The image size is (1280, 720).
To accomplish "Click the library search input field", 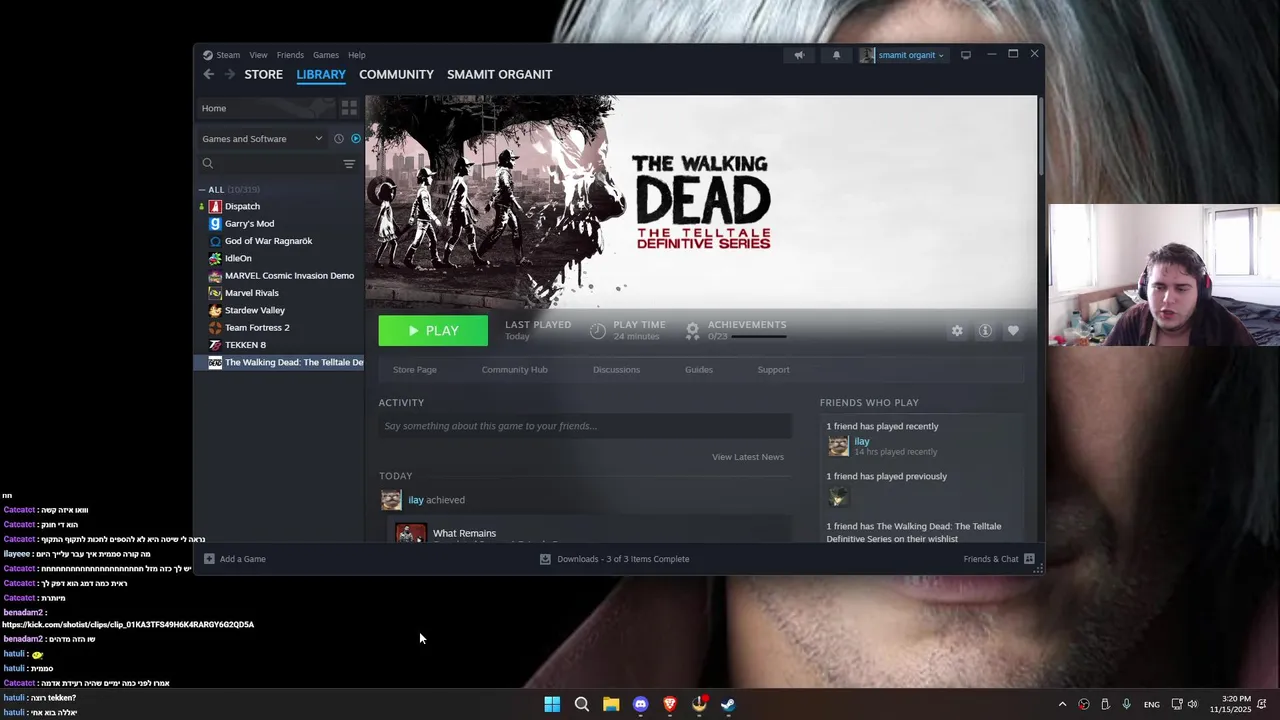I will 278,163.
